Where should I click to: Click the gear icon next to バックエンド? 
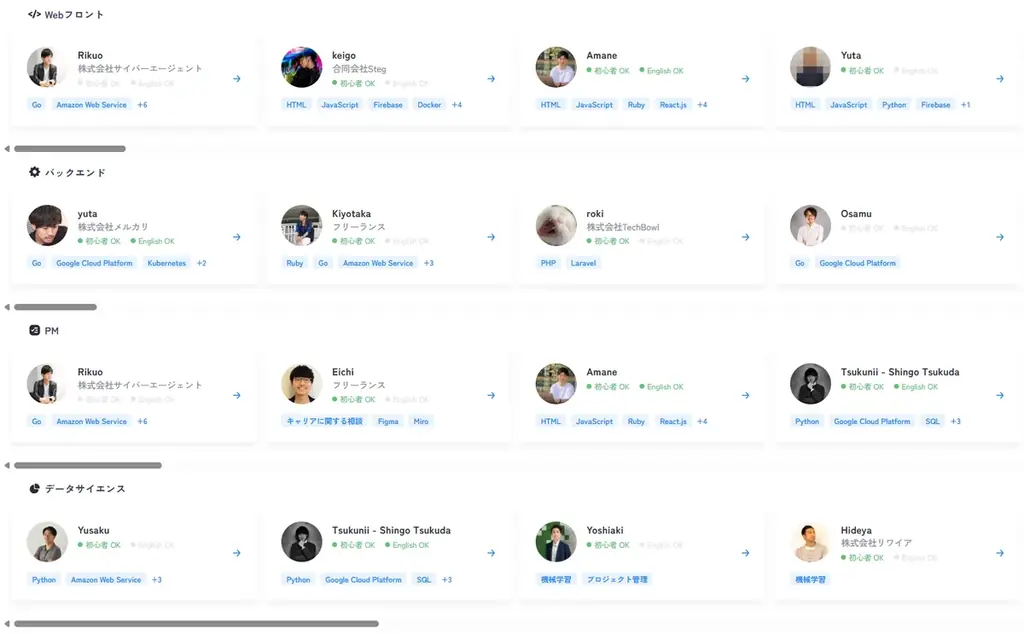coord(34,172)
